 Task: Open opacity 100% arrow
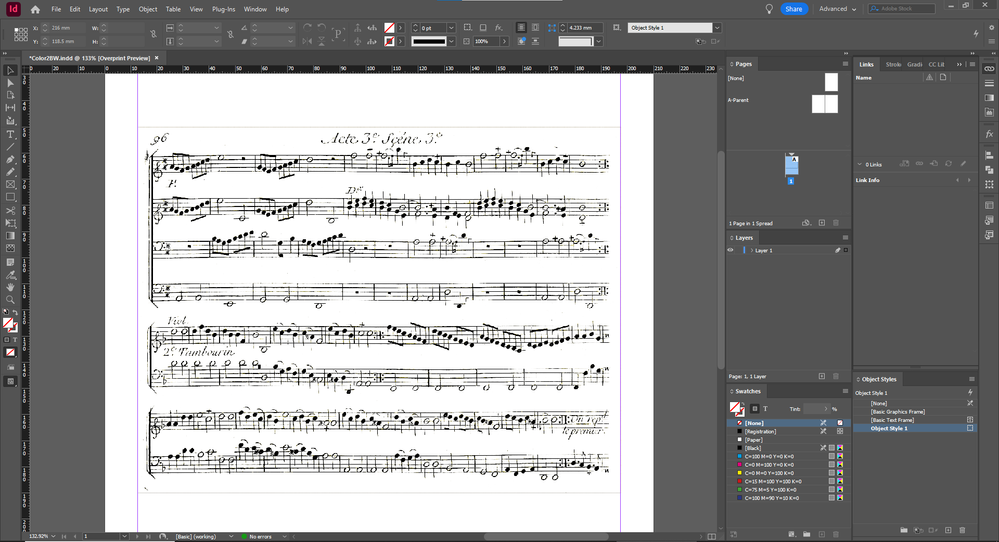[x=504, y=41]
